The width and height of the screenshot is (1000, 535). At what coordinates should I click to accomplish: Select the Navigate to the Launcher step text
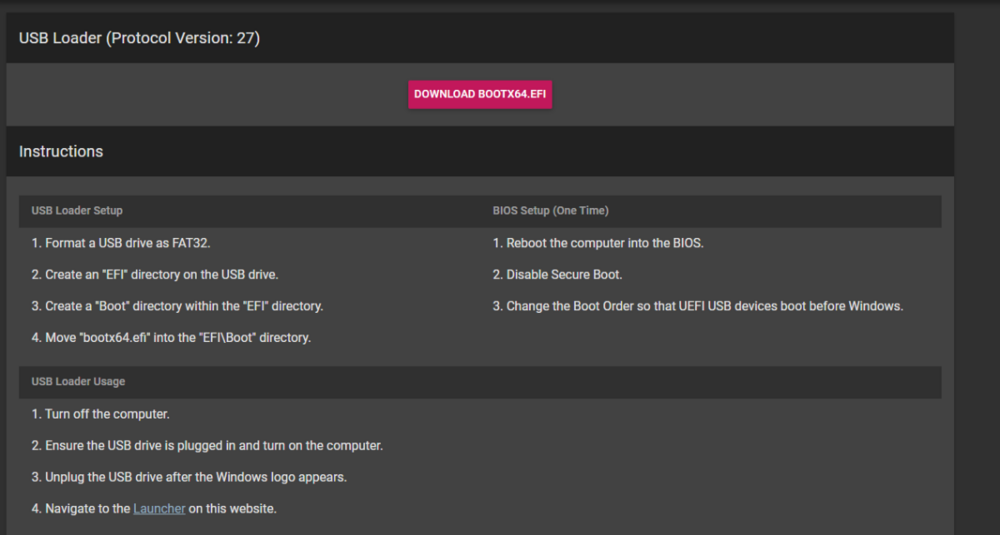154,509
